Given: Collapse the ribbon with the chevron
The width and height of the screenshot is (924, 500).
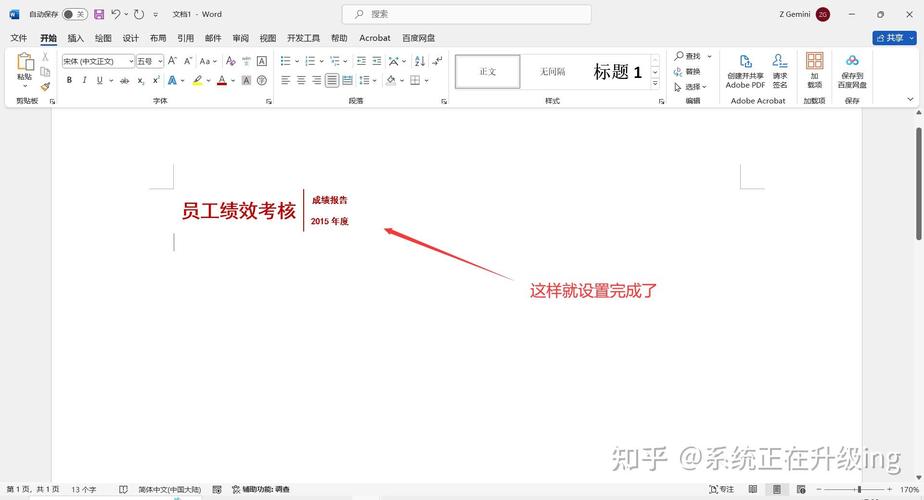Looking at the screenshot, I should (911, 100).
